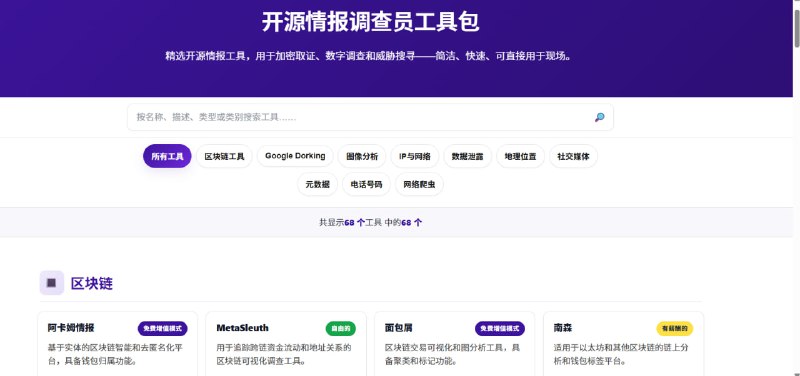Show 社交媒体 tools

(573, 156)
